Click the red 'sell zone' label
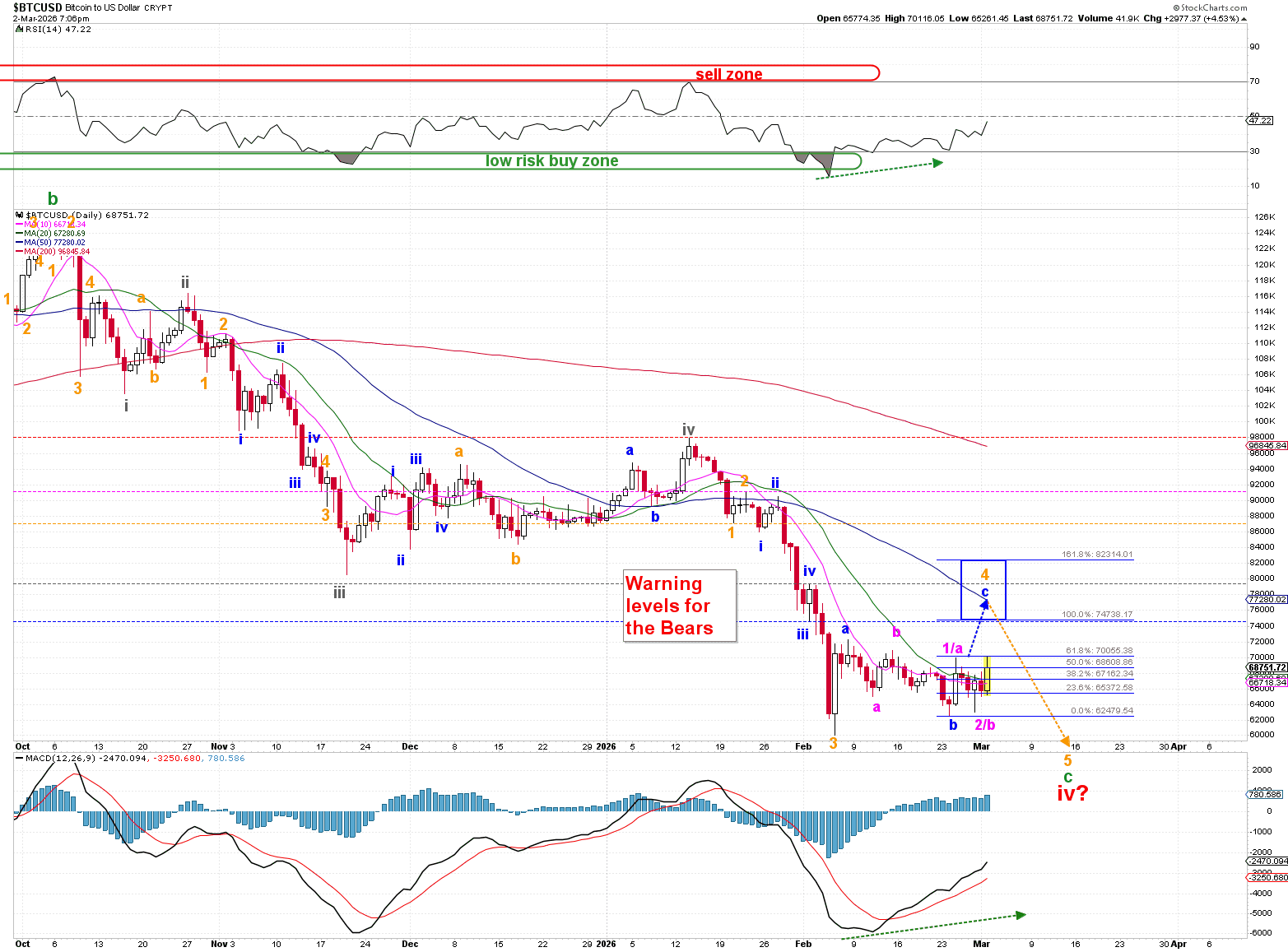This screenshot has width=1288, height=952. (x=728, y=74)
